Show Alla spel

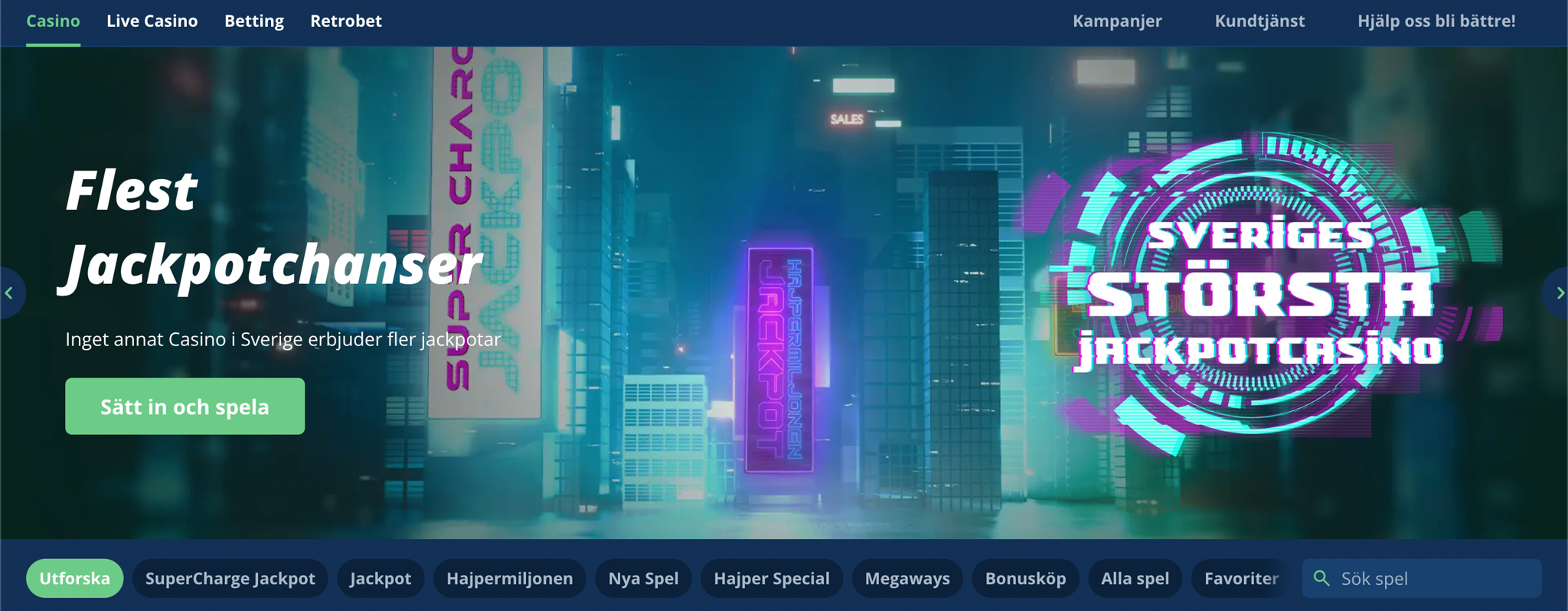1135,579
